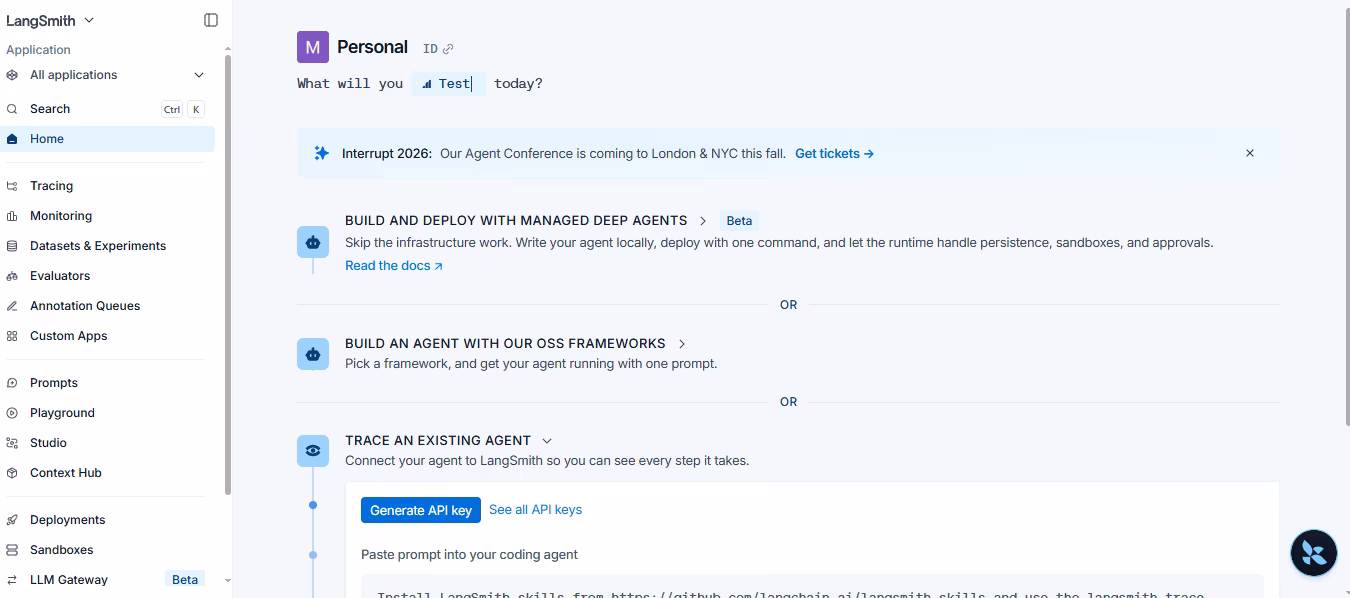Screen dimensions: 1350x598
Task: Click the Interrupt 2026 sparkle icon
Action: (321, 153)
